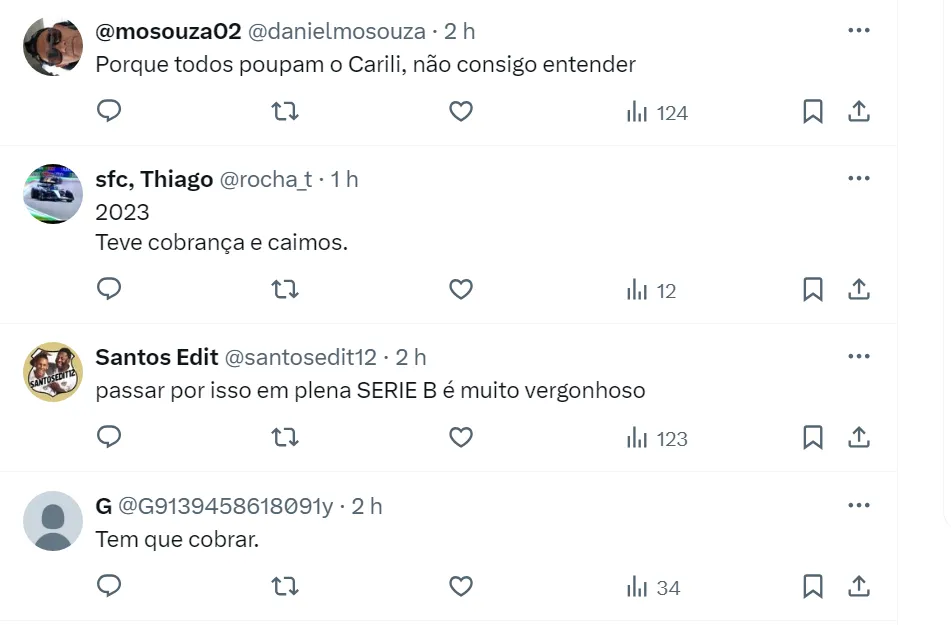Screen dimensions: 951x625
Task: Like the "Teve cobrança e caimos" tweet
Action: pos(460,290)
